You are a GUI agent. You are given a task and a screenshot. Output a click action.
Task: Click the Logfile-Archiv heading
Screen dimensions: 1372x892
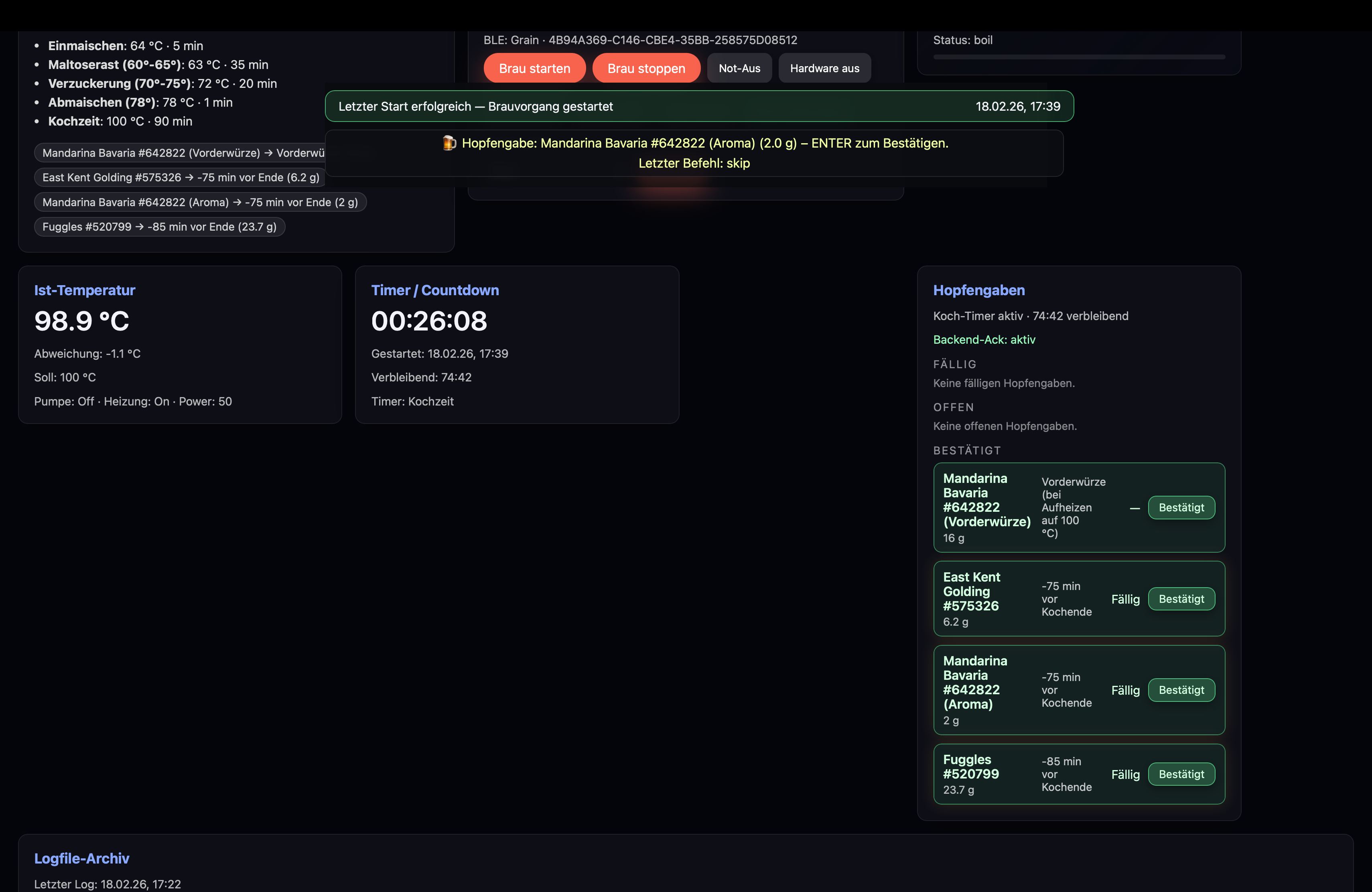tap(81, 859)
